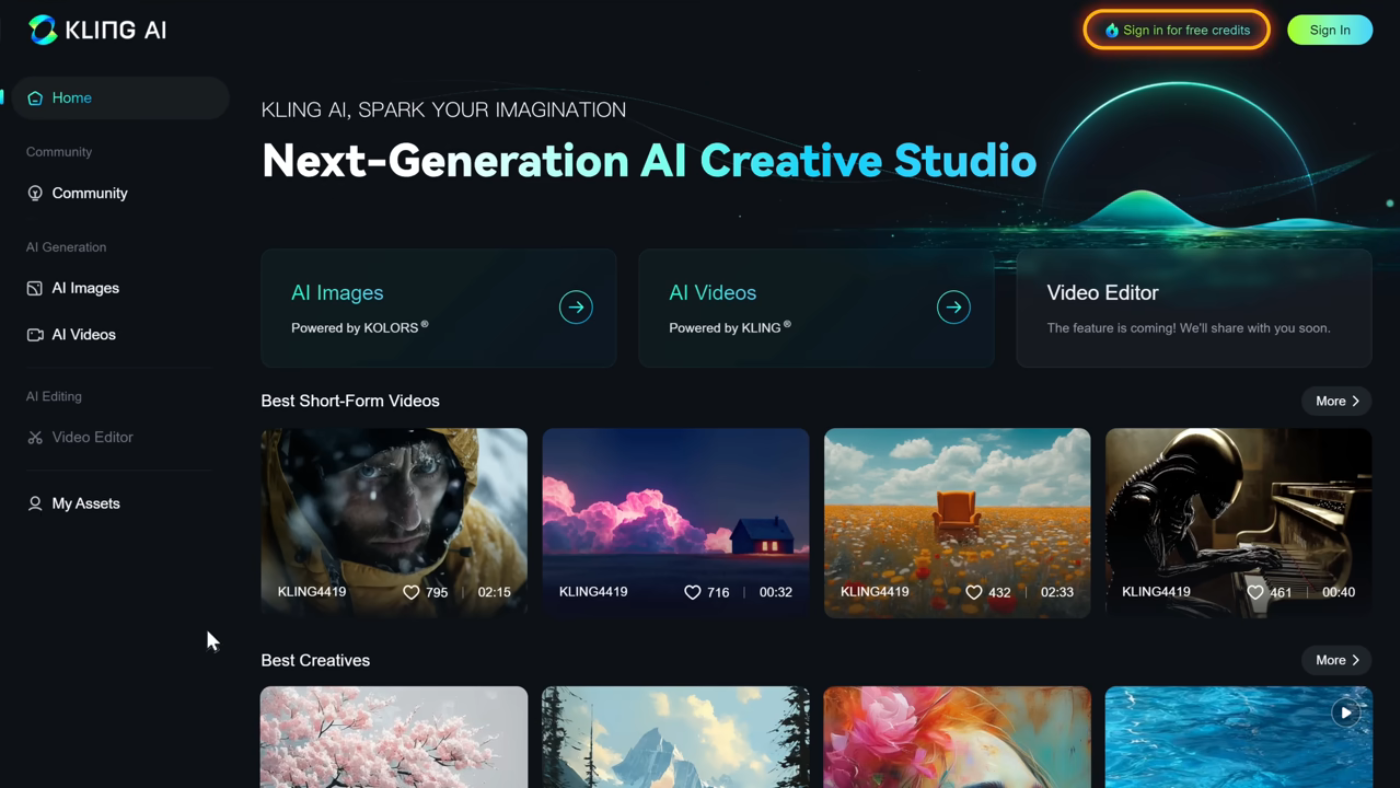Click the play icon on water creative thumbnail
The height and width of the screenshot is (788, 1400).
pos(1346,712)
